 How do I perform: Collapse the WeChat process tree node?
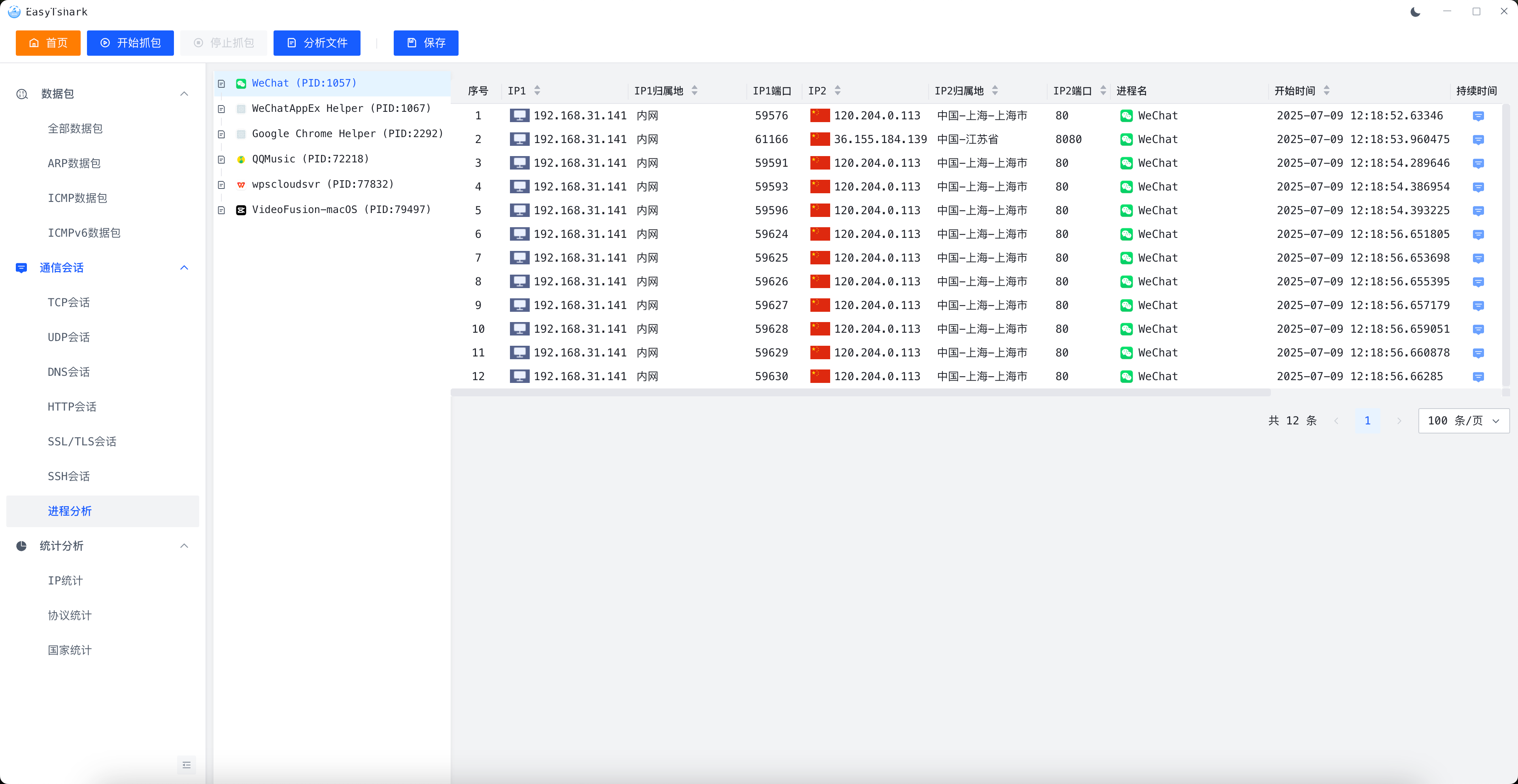coord(221,84)
